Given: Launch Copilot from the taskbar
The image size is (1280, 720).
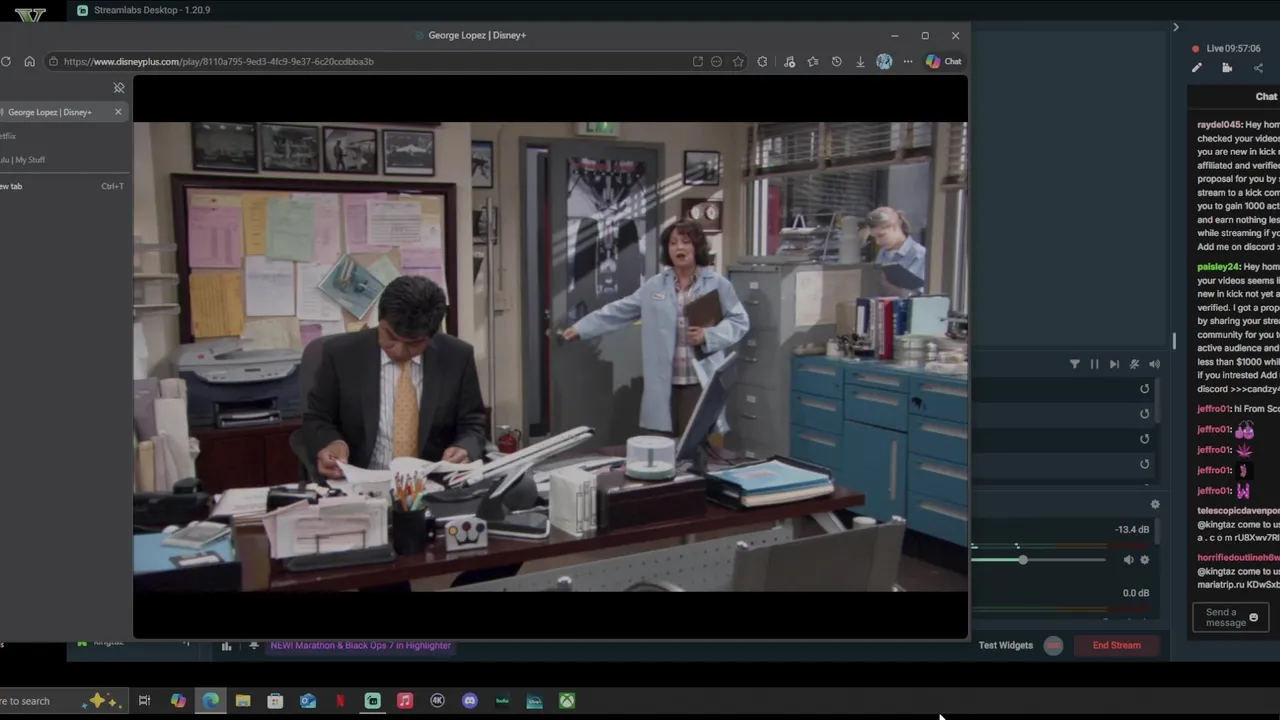Looking at the screenshot, I should [178, 701].
